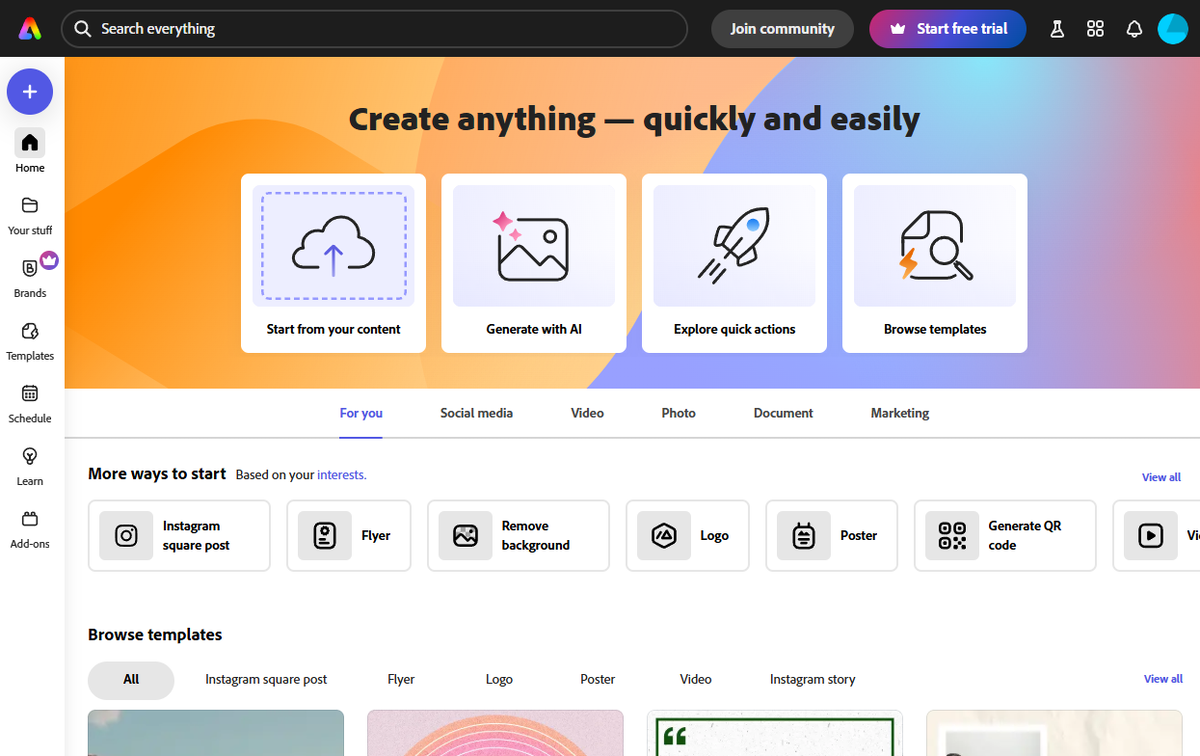Open Add-ons in the sidebar
1200x756 pixels.
click(30, 529)
